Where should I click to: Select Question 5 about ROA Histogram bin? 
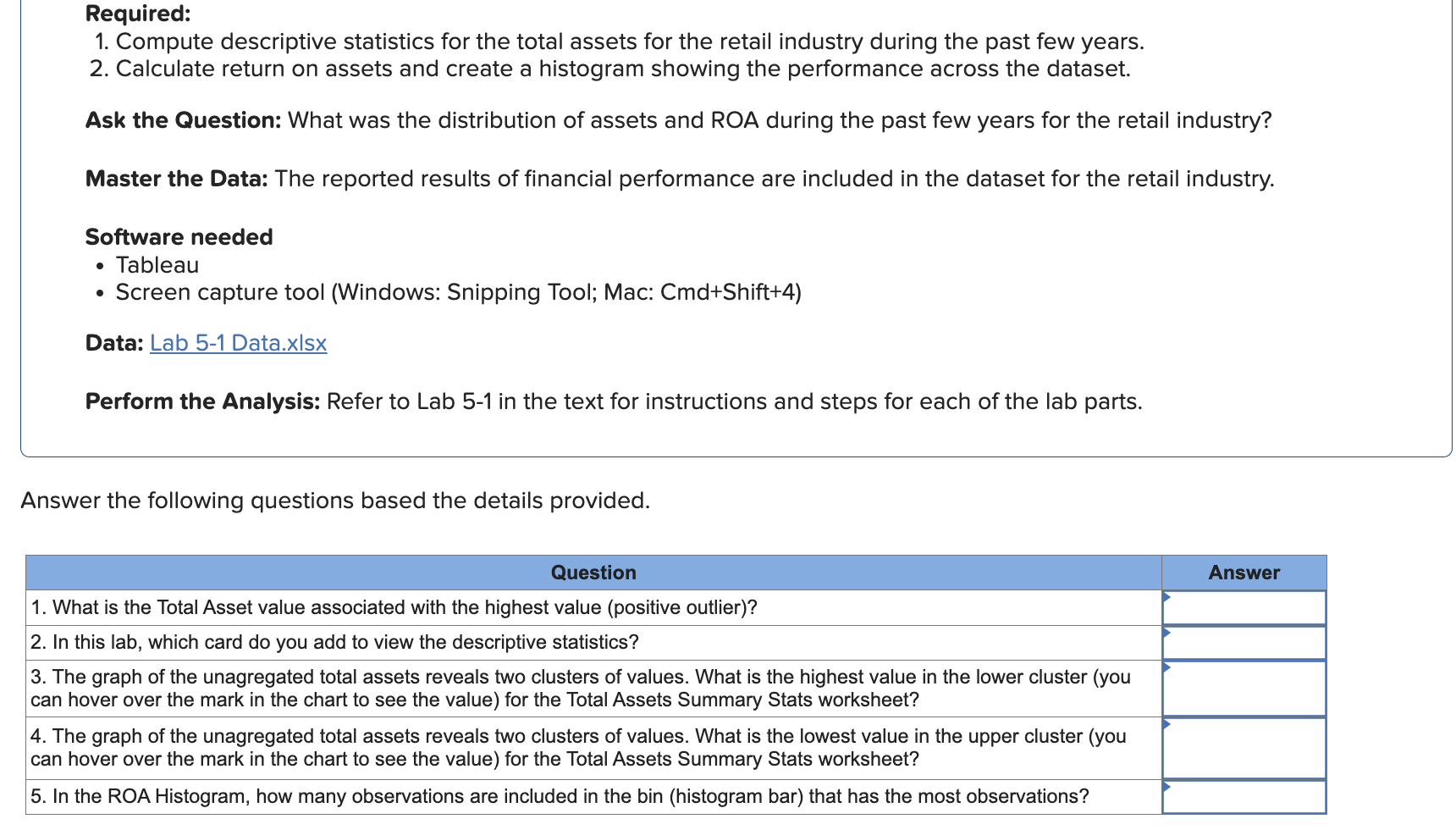click(559, 796)
